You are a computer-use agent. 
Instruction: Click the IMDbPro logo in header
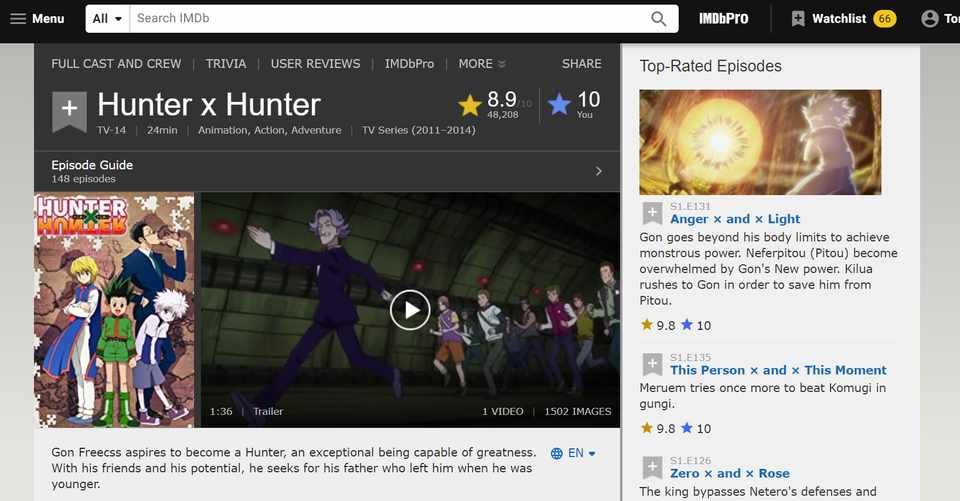(724, 19)
